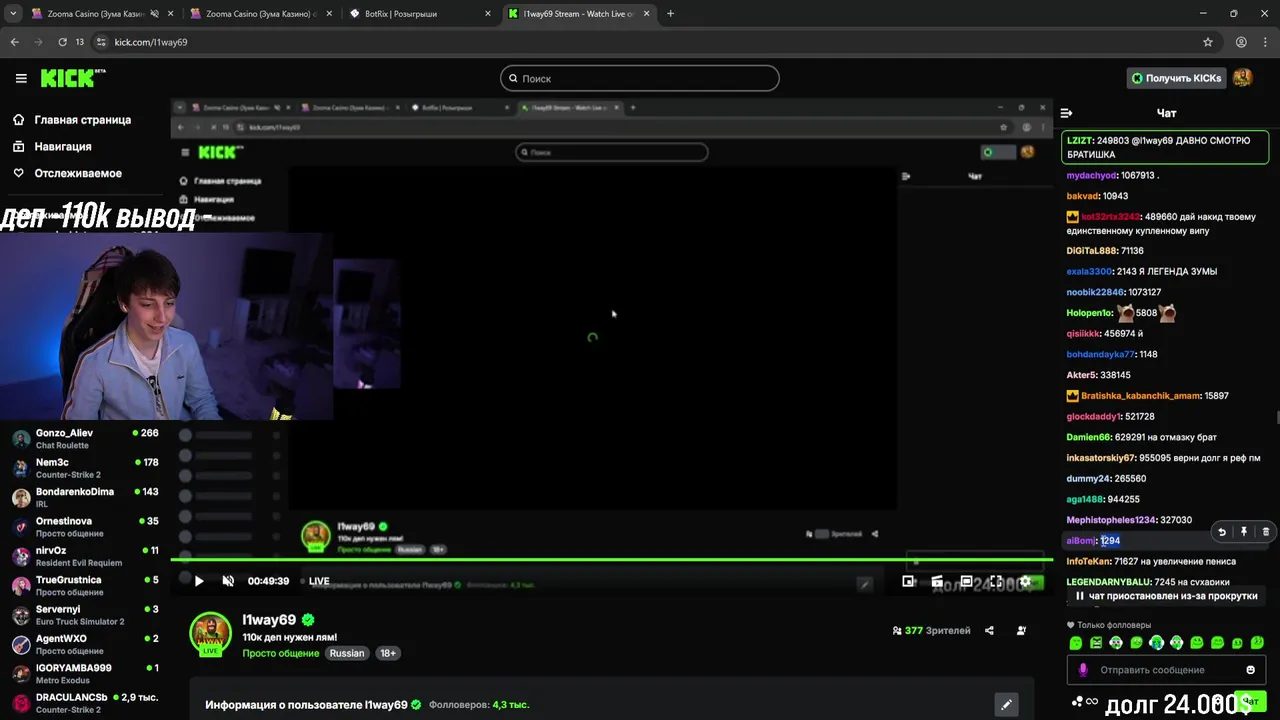
Task: Open Главная страница in sidebar
Action: pyautogui.click(x=82, y=120)
